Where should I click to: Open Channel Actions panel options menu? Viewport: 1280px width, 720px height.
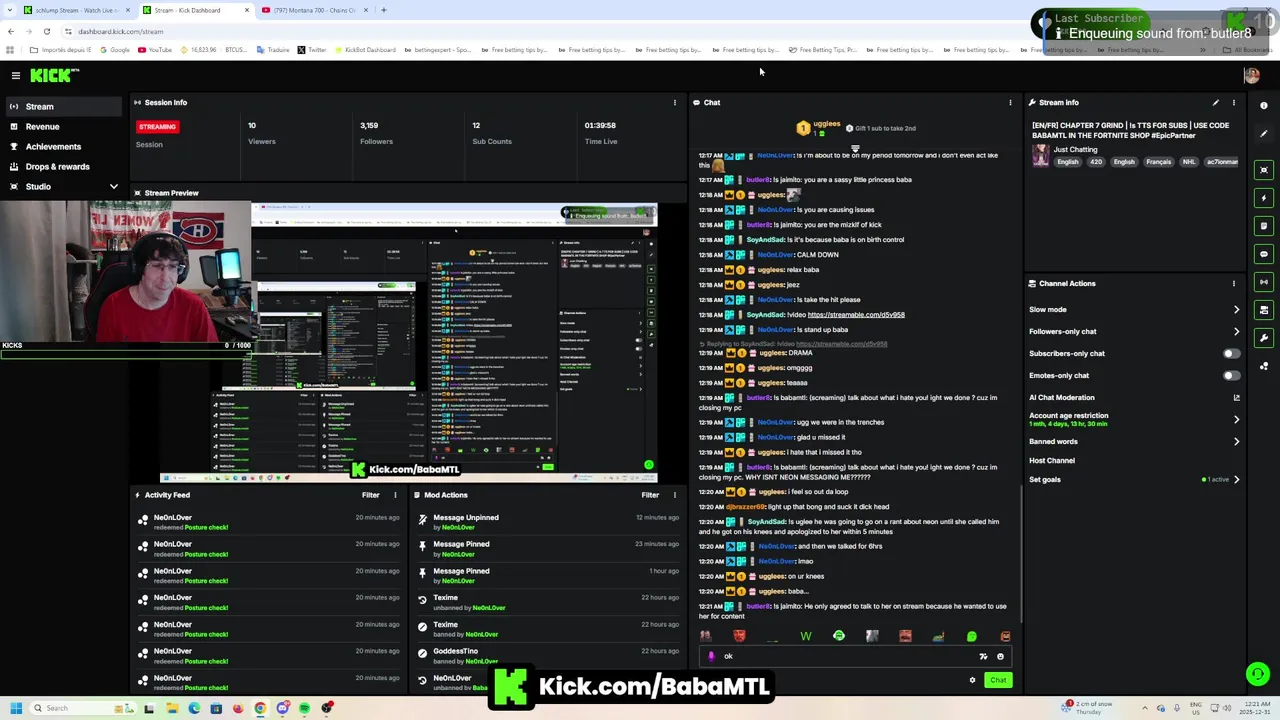pos(1234,283)
